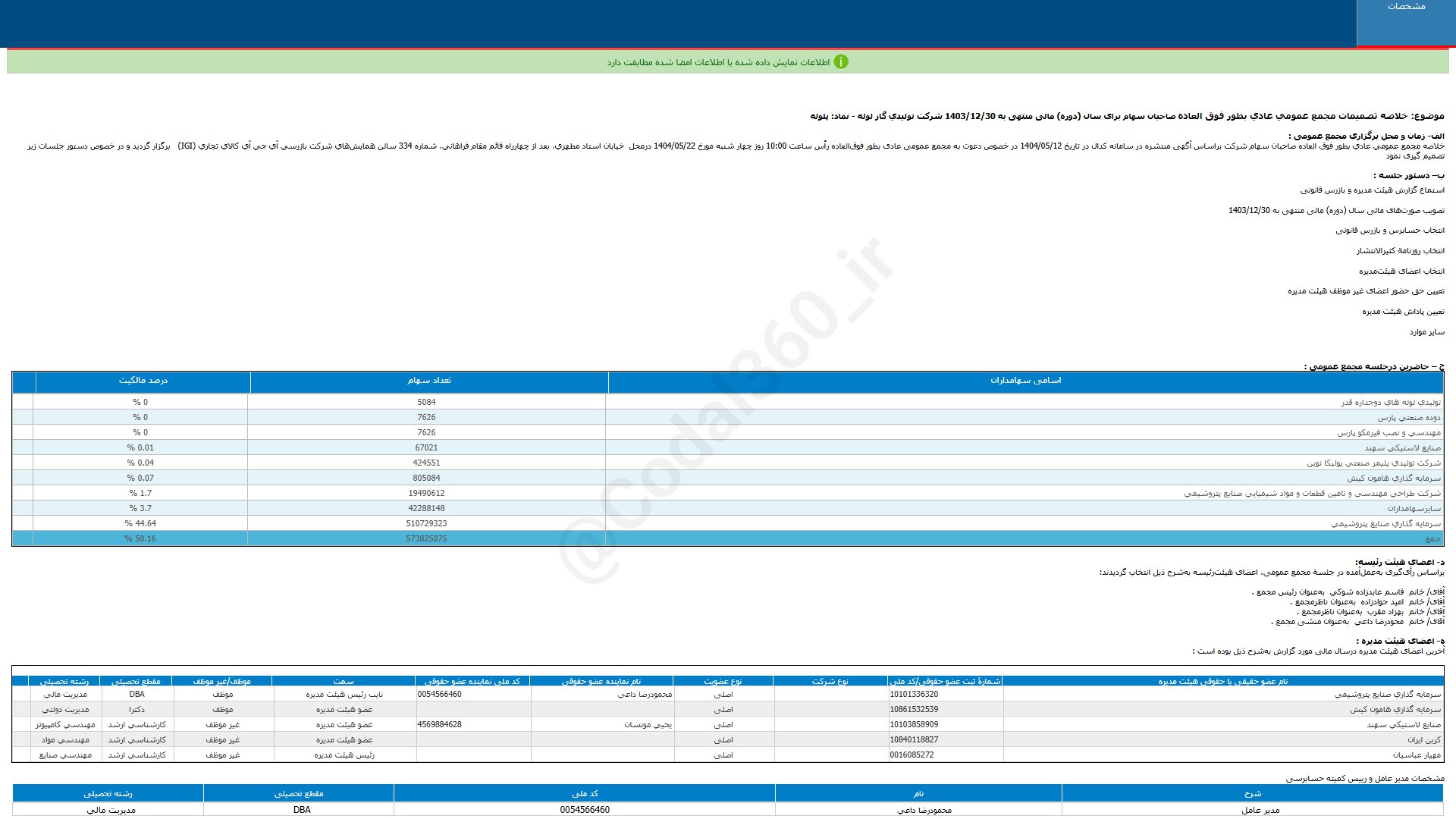Click the اسامی سهامداران column header
1456x819 pixels.
tap(1025, 381)
